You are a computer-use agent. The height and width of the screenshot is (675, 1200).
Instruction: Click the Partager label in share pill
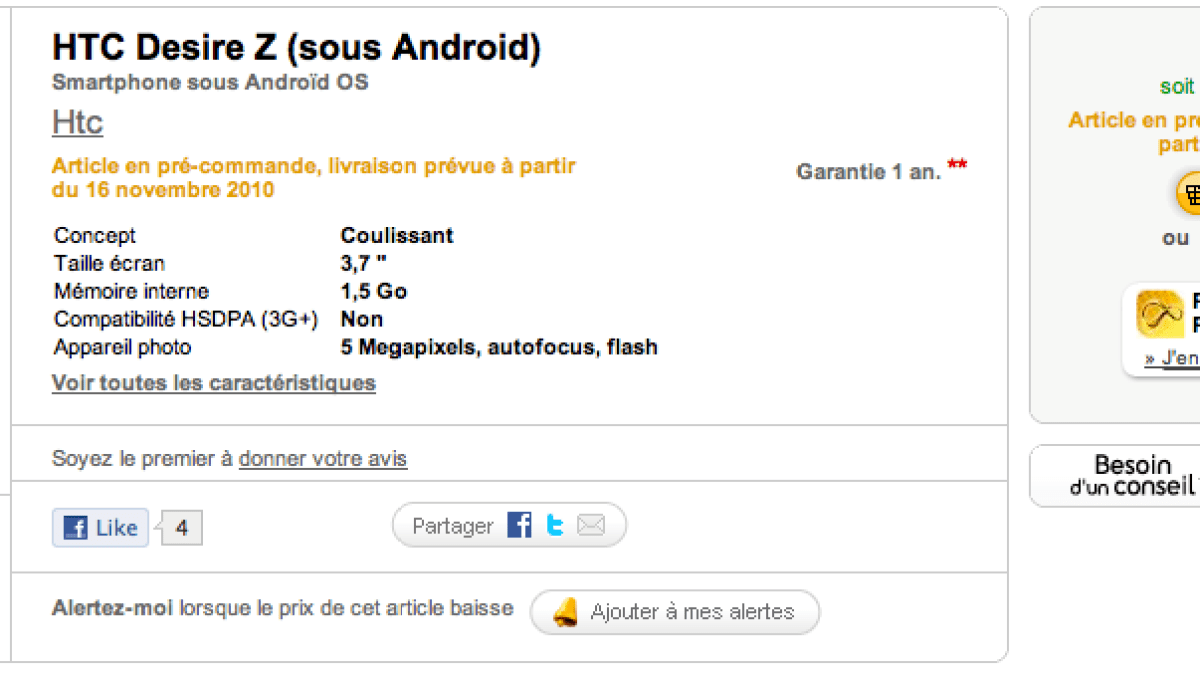point(453,526)
